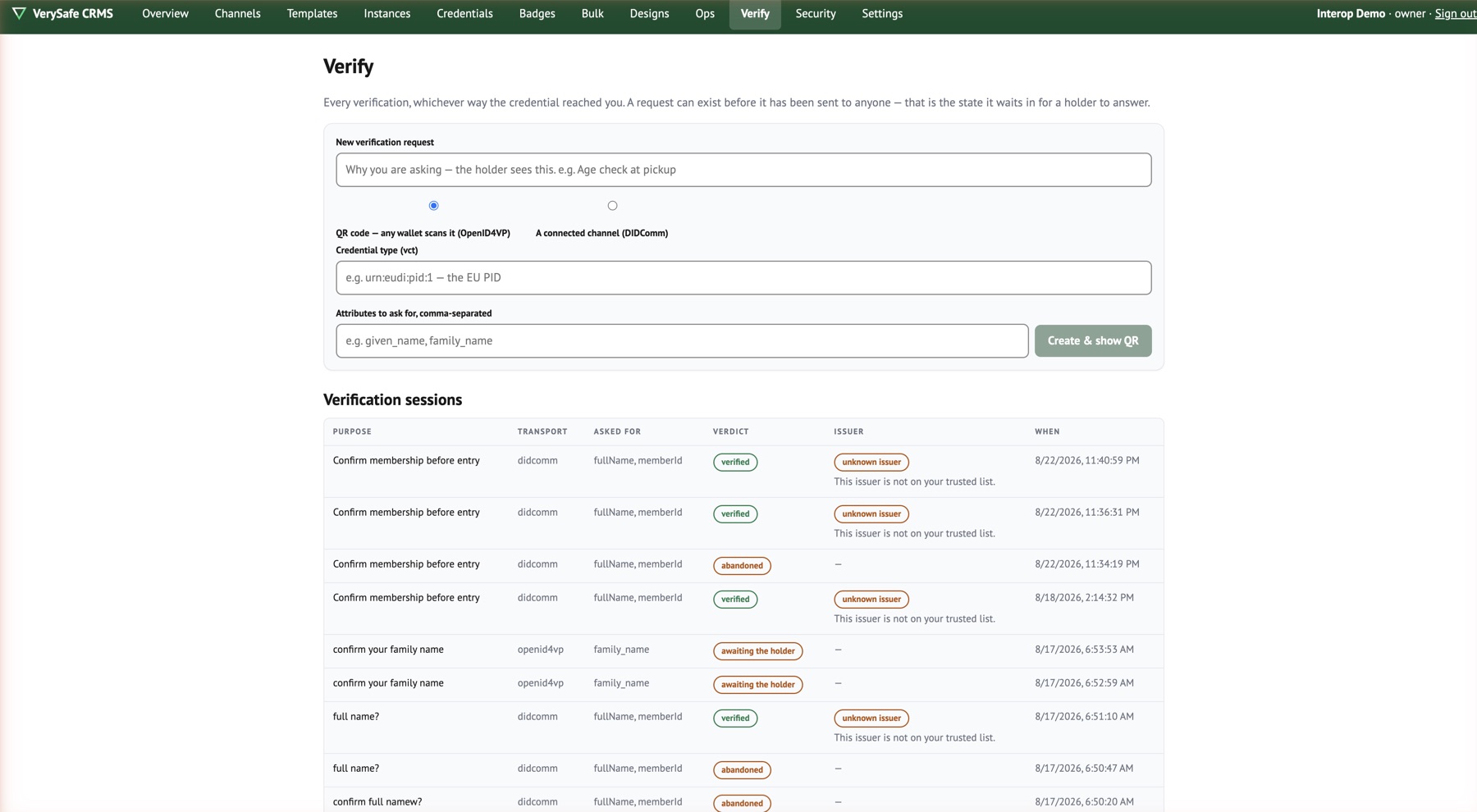Go to the Designs page
The width and height of the screenshot is (1477, 812).
pos(649,13)
